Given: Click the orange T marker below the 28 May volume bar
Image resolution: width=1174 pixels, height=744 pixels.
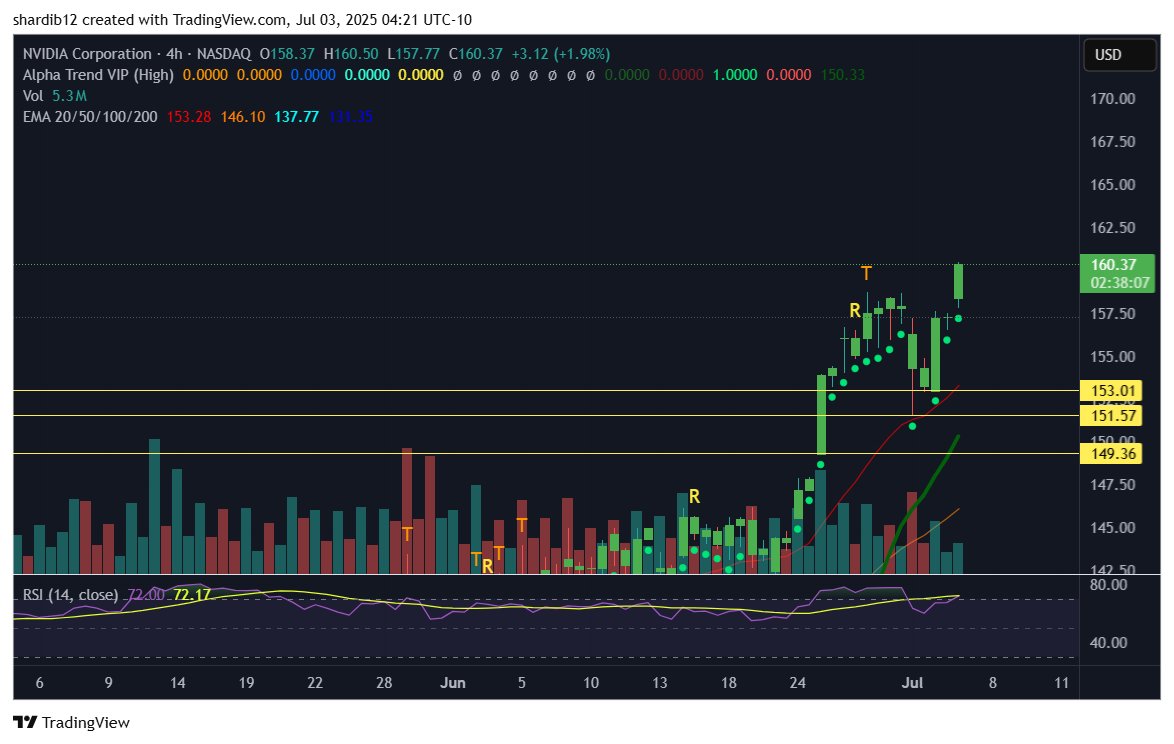Looking at the screenshot, I should (407, 534).
